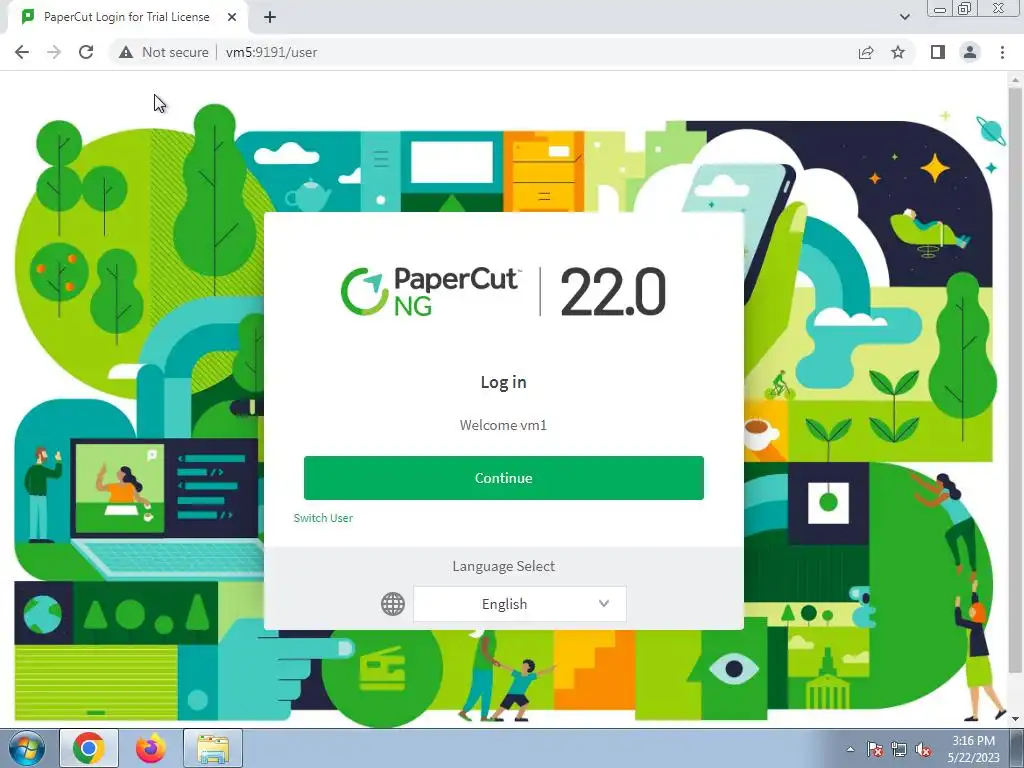Screen dimensions: 1024x768
Task: Close the PaperCut Login tab
Action: [232, 17]
